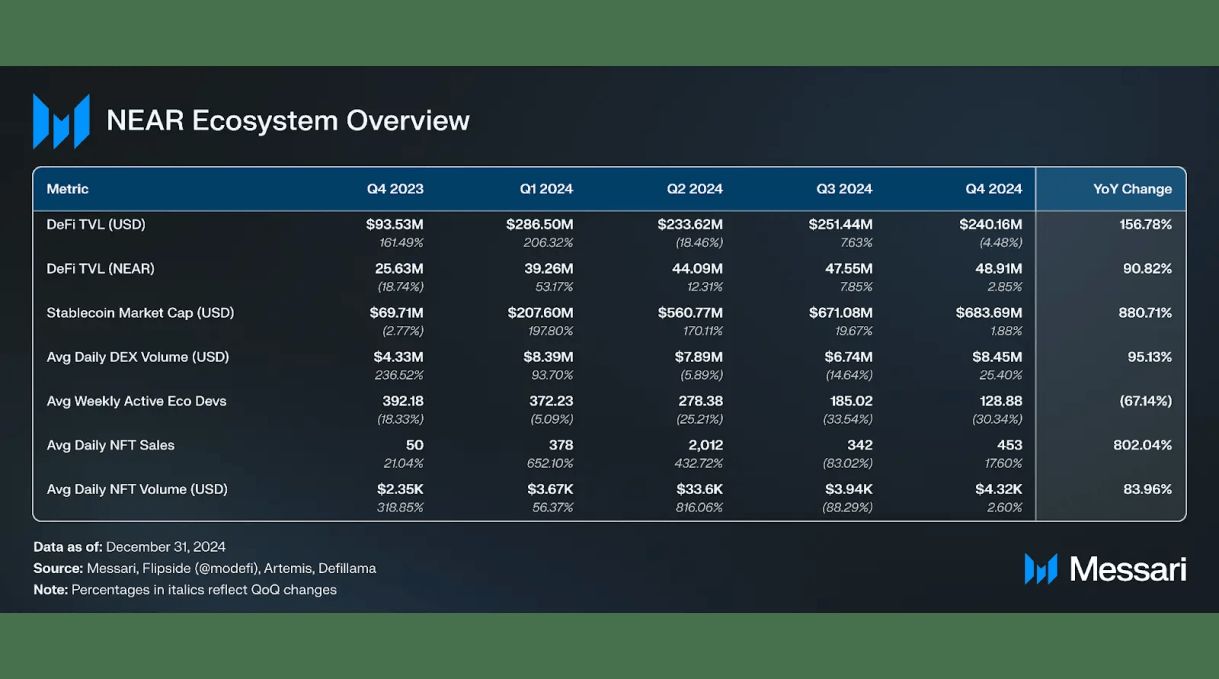Click the Stablecoin Market Cap (USD) label
1219x679 pixels.
pyautogui.click(x=140, y=313)
